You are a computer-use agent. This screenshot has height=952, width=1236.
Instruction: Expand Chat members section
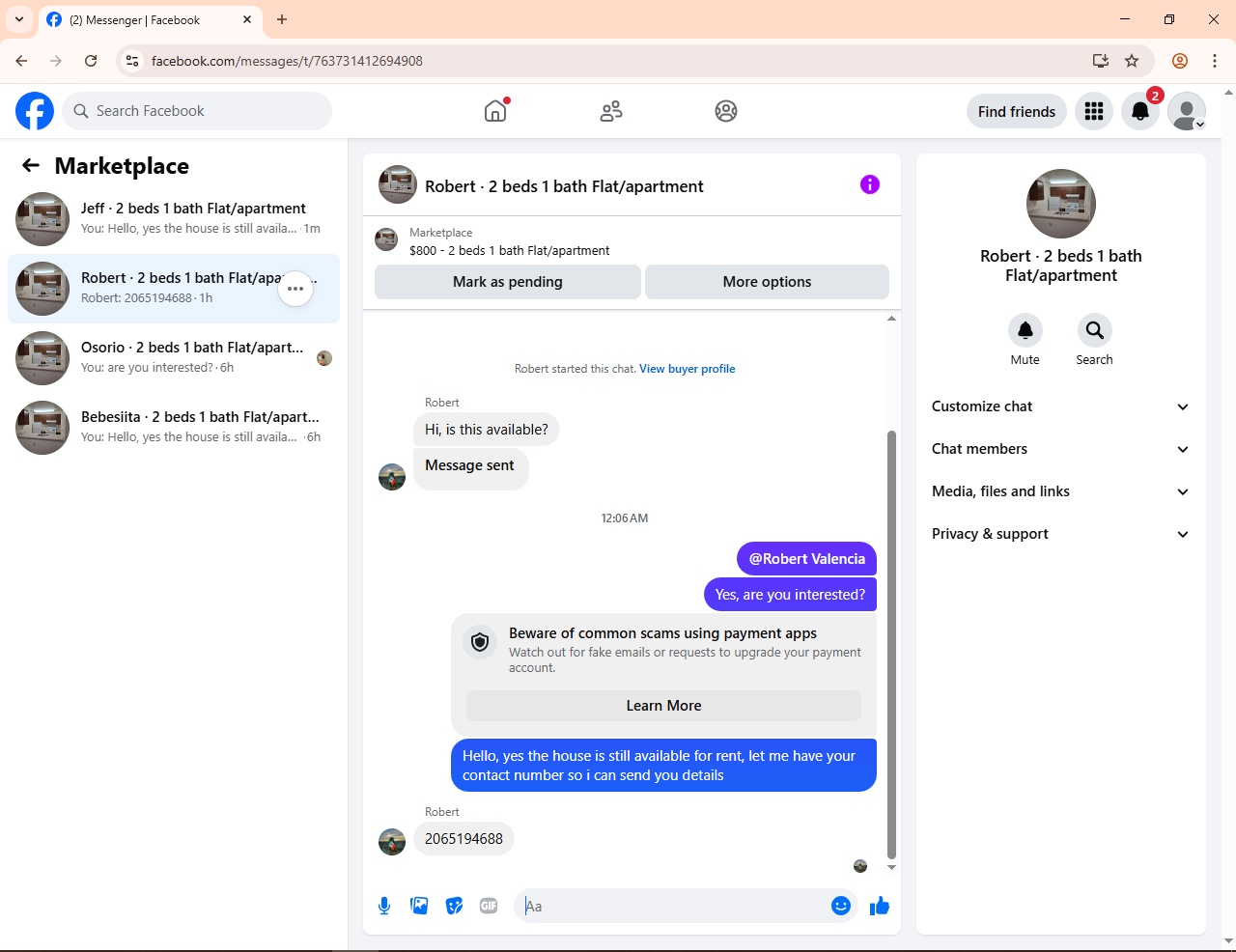coord(1061,449)
